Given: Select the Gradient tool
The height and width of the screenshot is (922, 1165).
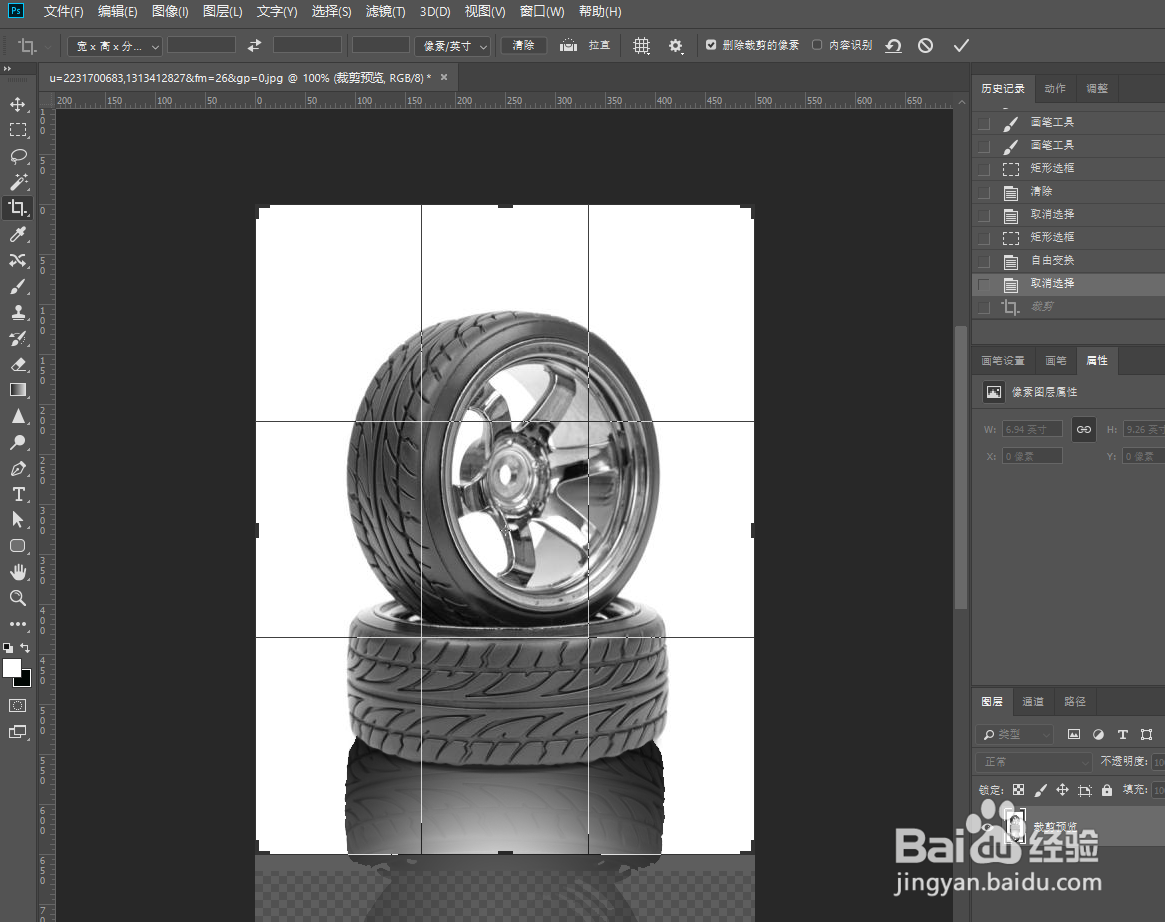Looking at the screenshot, I should [18, 391].
